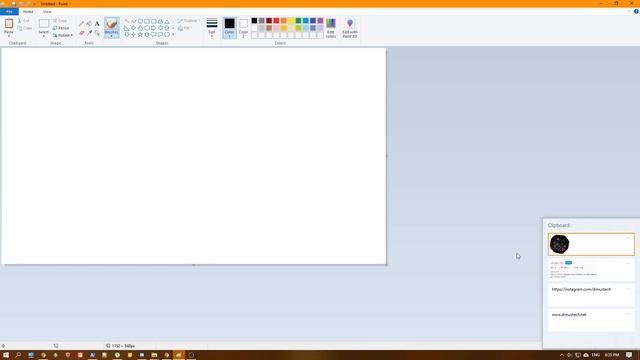Image resolution: width=640 pixels, height=360 pixels.
Task: Pick the purple palette swatch
Action: point(320,21)
